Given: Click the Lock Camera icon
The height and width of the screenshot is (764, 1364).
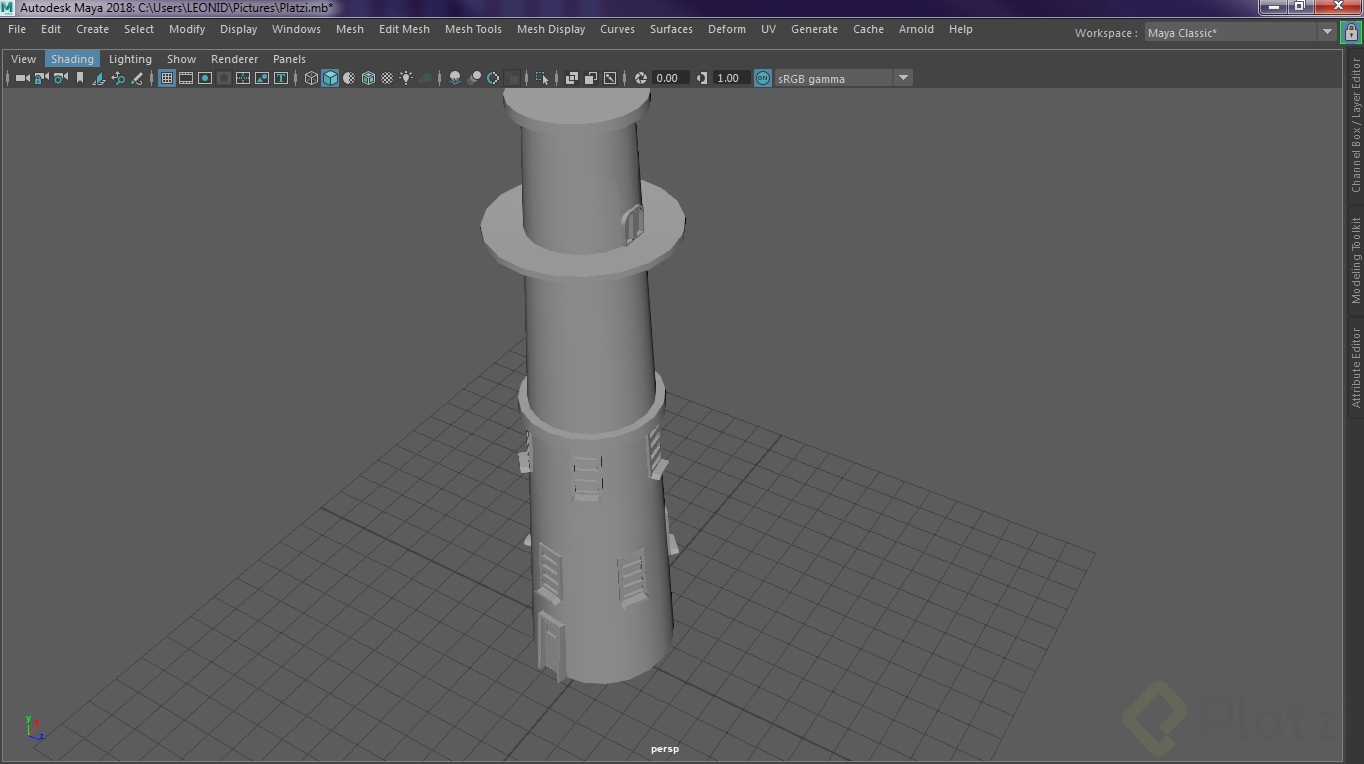Looking at the screenshot, I should coord(41,78).
